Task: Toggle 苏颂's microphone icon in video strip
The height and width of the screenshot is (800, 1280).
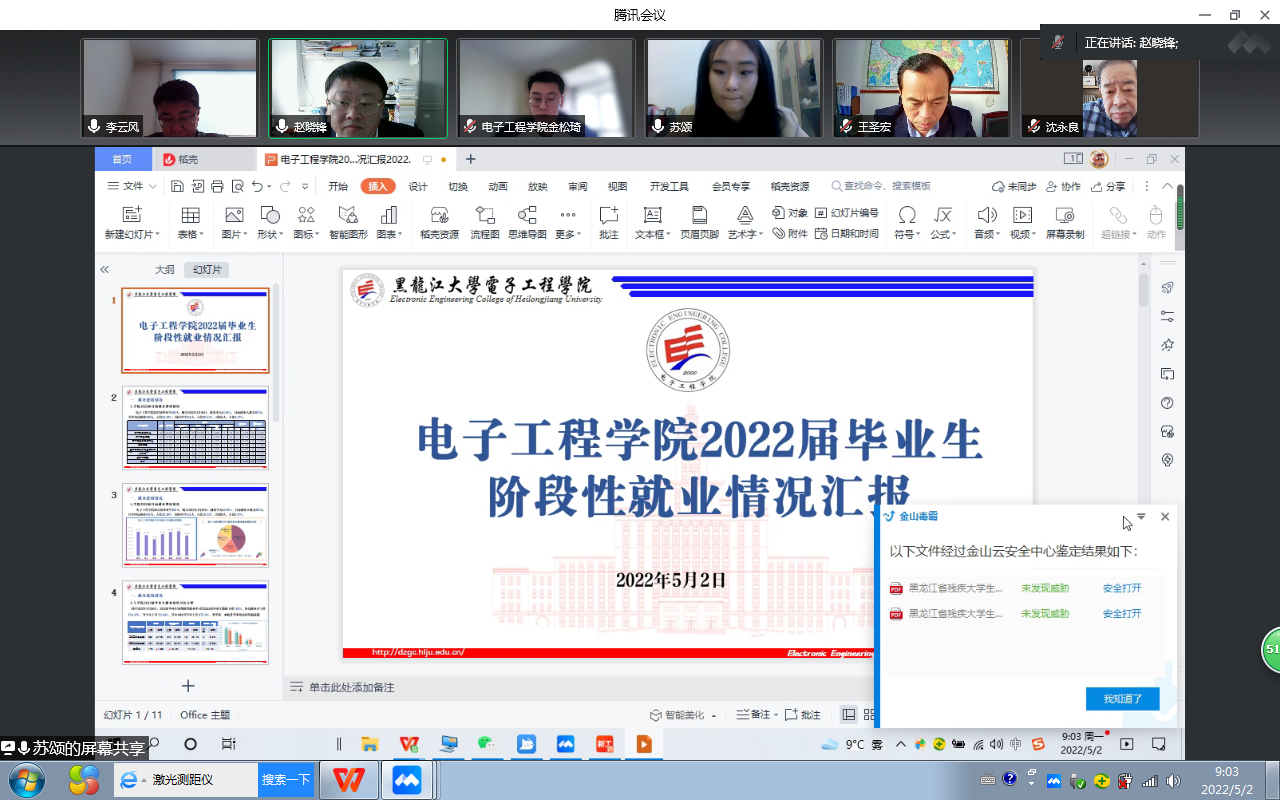Action: [658, 127]
